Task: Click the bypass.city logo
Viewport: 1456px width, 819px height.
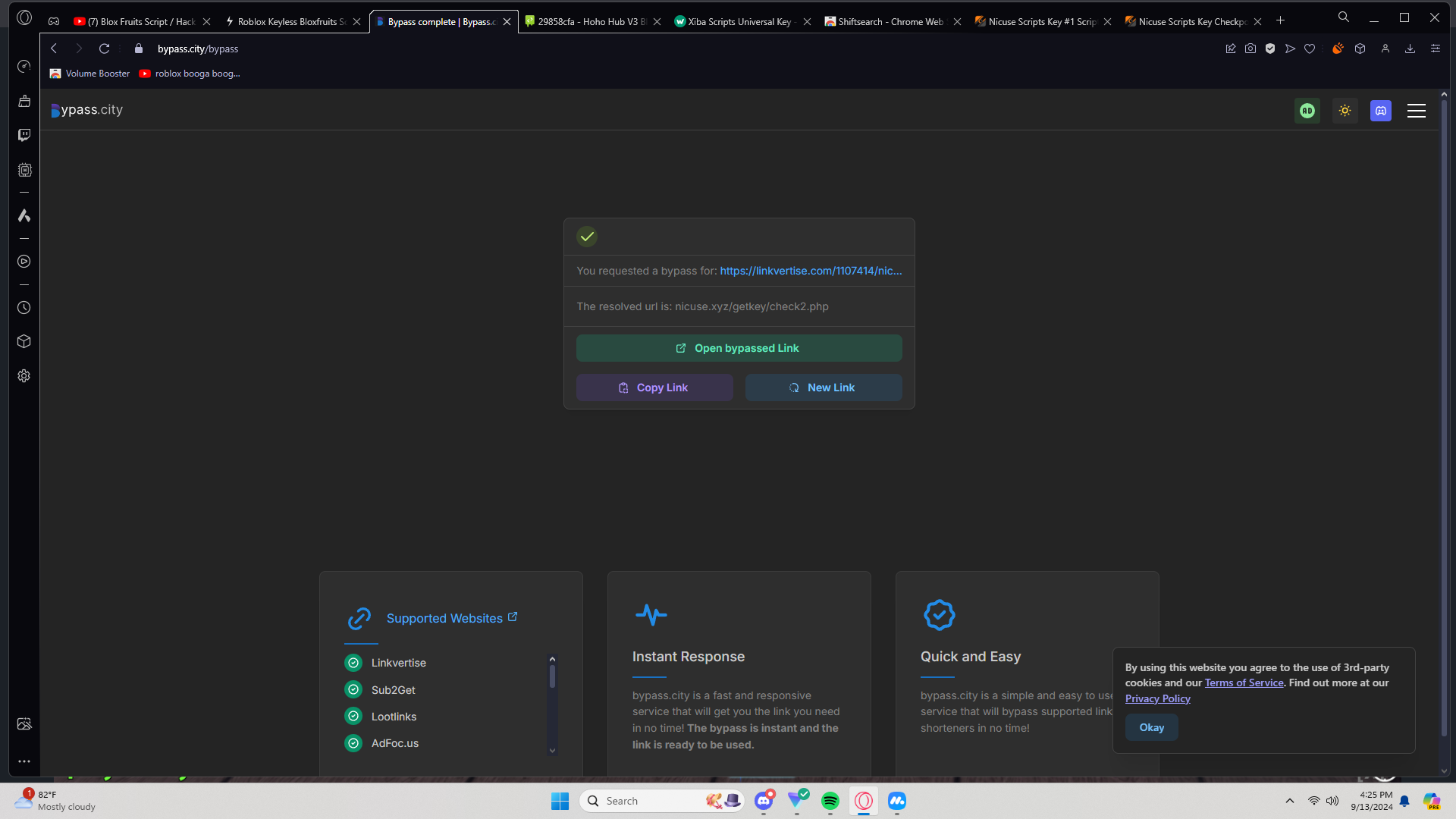Action: point(86,110)
